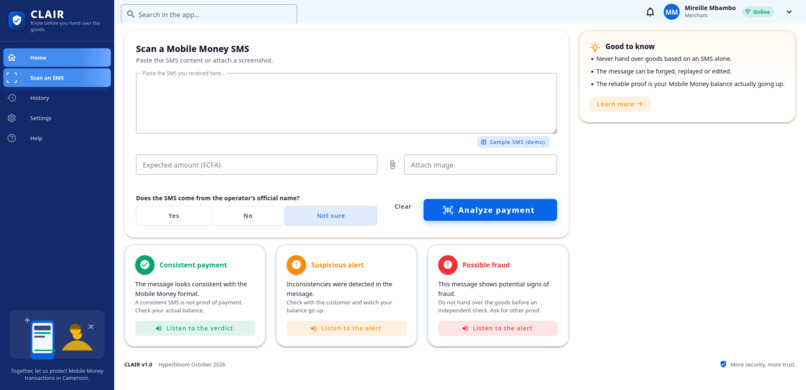Click the plus icon on sidebar illustration
Viewport: 806px width, 390px height.
tap(27, 320)
